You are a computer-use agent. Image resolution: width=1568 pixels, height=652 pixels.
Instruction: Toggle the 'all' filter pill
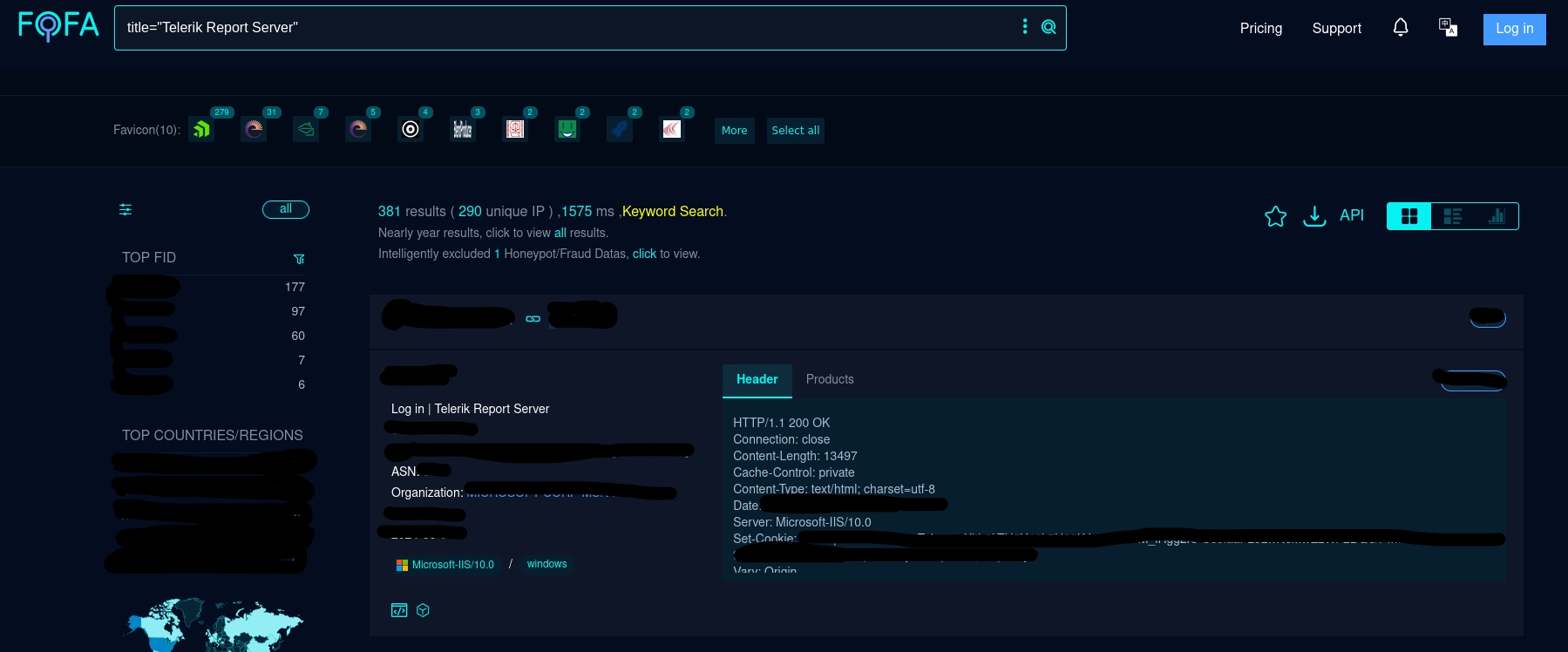pyautogui.click(x=286, y=209)
